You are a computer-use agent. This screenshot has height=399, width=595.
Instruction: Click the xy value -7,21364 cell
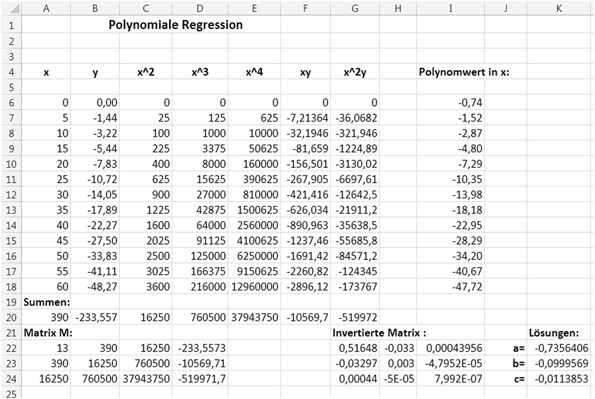305,118
